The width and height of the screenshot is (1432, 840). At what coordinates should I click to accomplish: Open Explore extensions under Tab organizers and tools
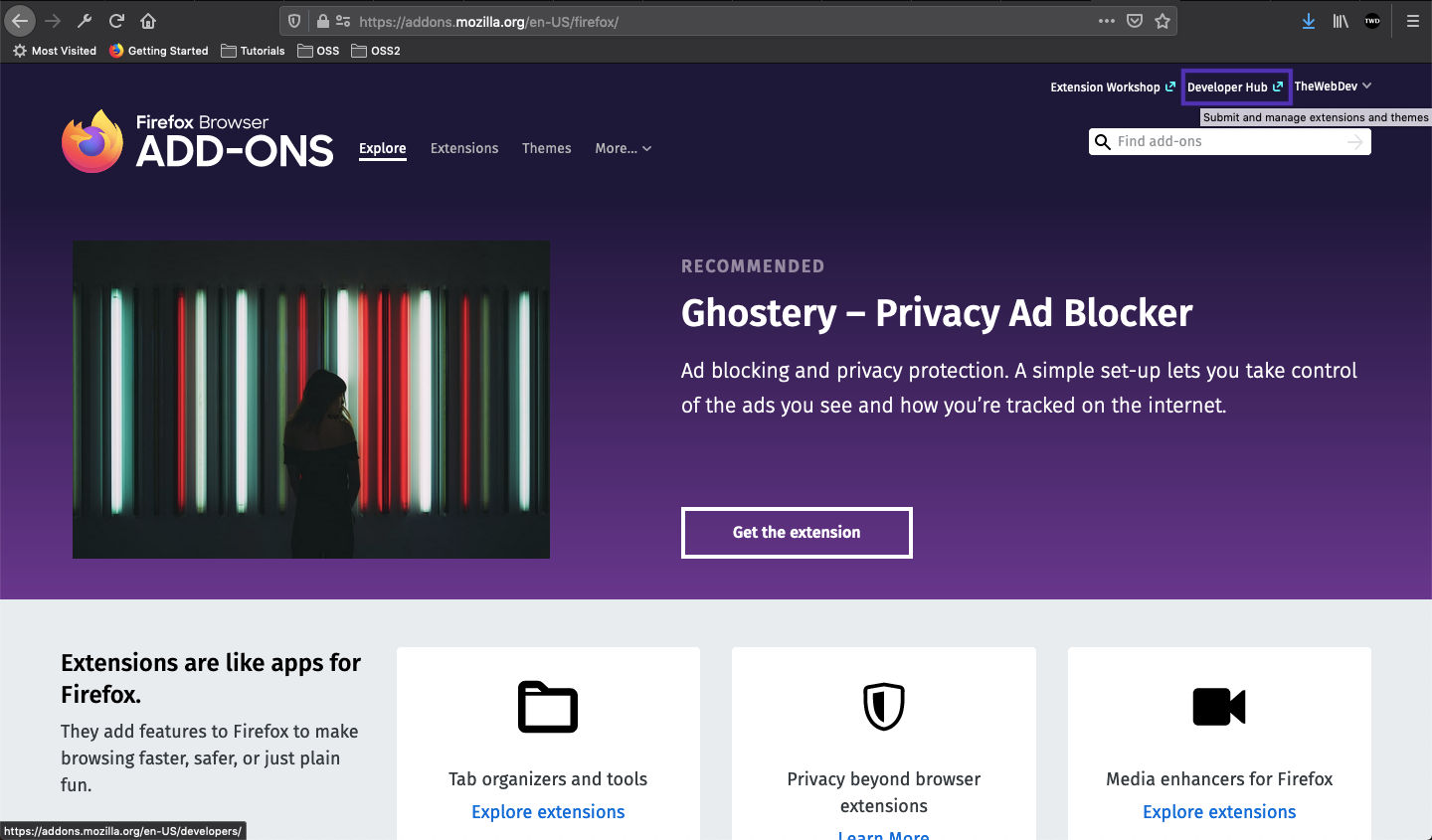click(x=548, y=812)
